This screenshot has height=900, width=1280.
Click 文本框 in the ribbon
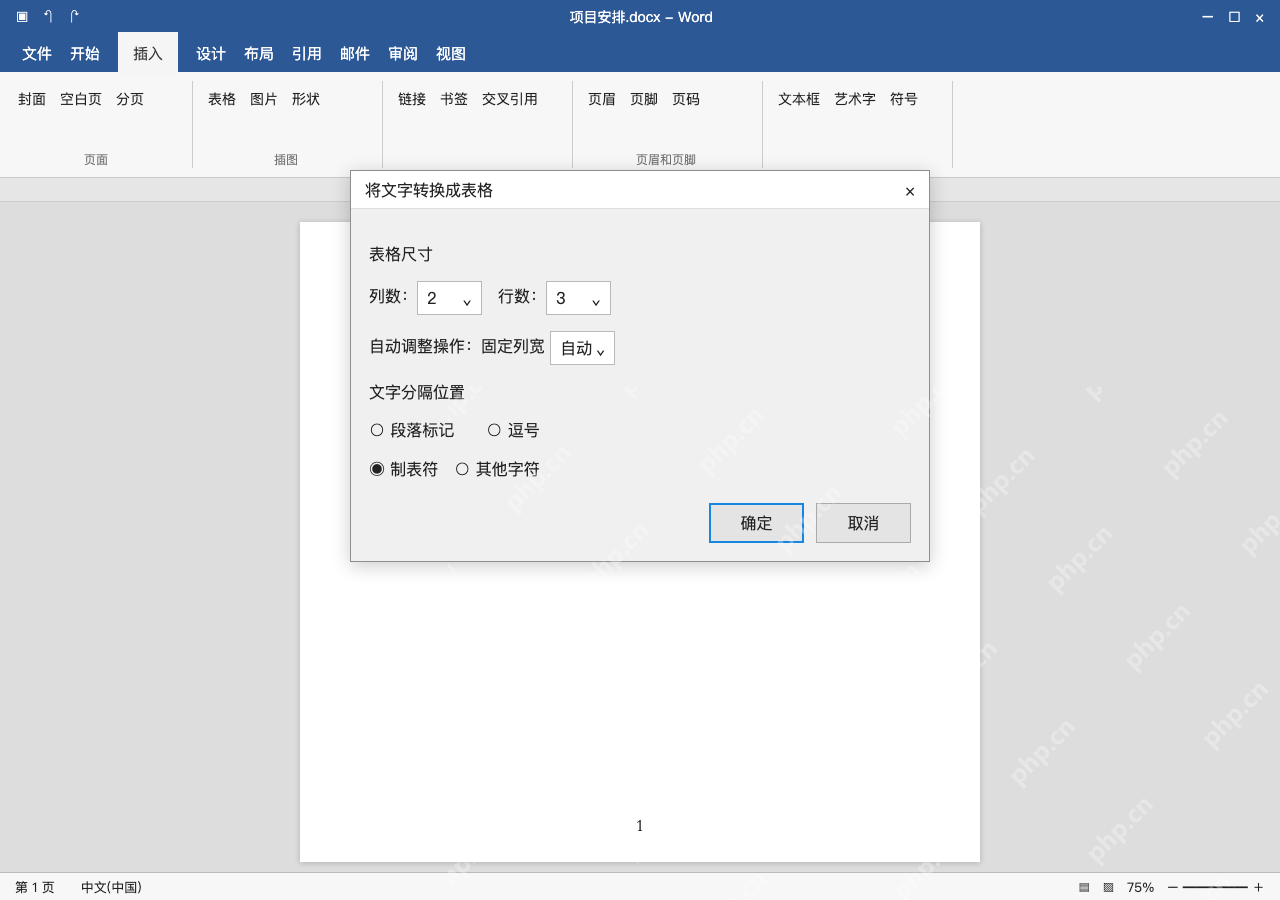click(799, 99)
